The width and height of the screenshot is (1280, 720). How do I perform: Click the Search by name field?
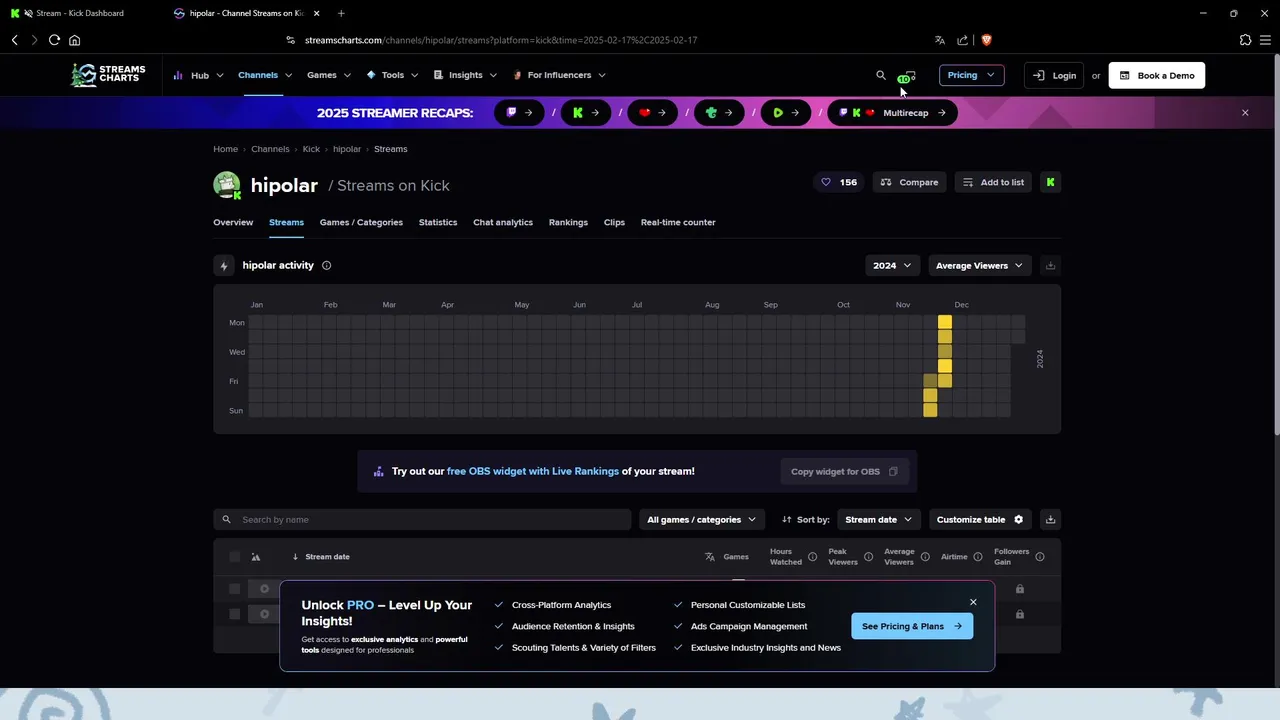422,519
